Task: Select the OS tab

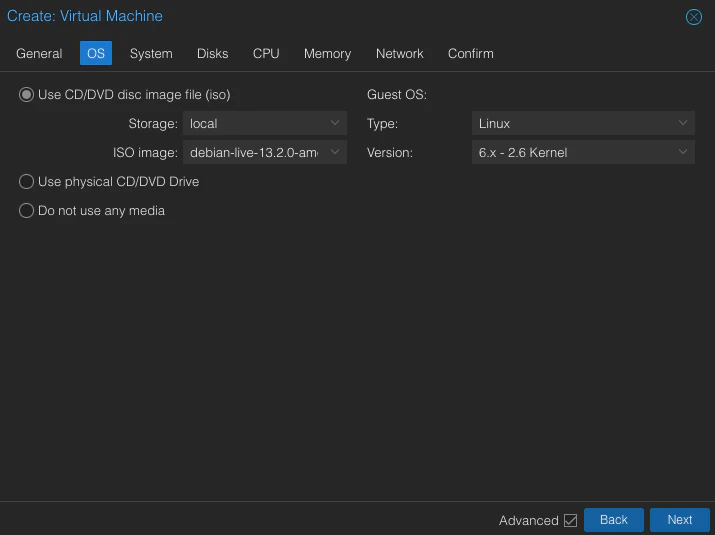Action: (96, 53)
